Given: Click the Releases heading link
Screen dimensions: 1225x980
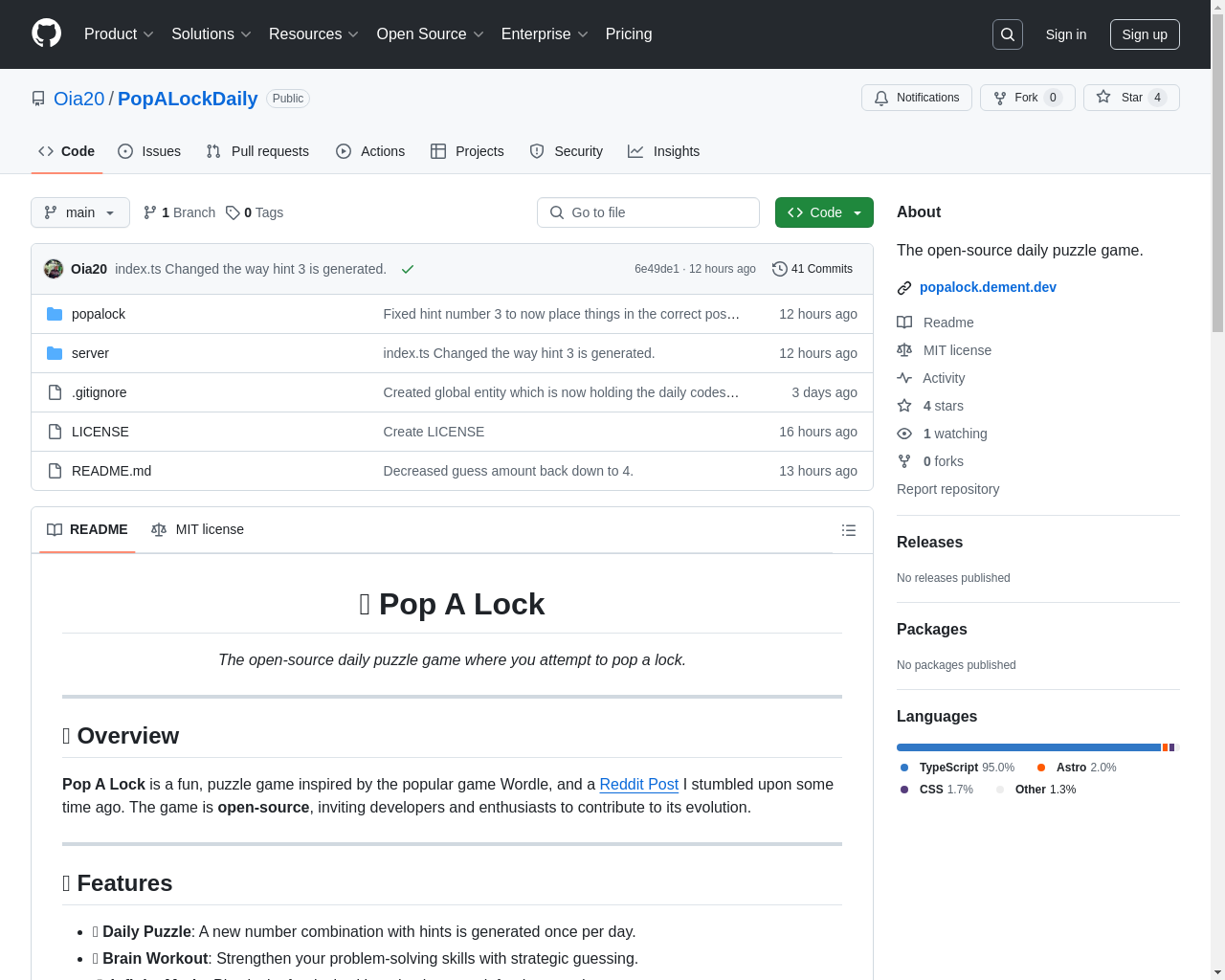Looking at the screenshot, I should point(929,542).
